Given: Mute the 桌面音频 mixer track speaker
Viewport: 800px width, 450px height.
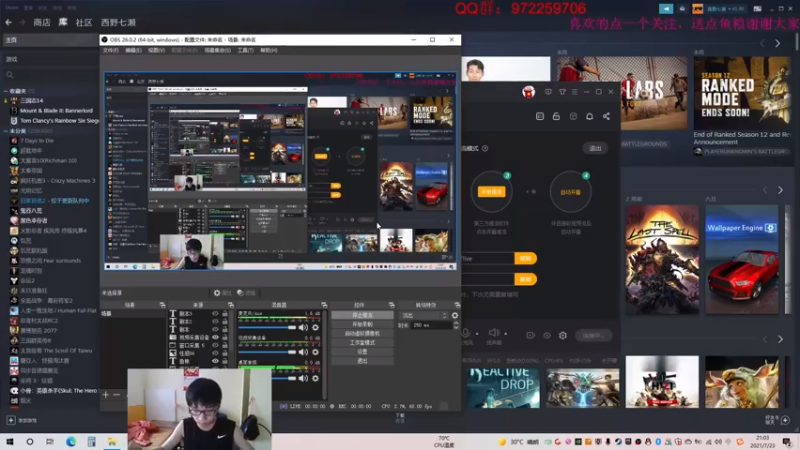Looking at the screenshot, I should tap(303, 378).
